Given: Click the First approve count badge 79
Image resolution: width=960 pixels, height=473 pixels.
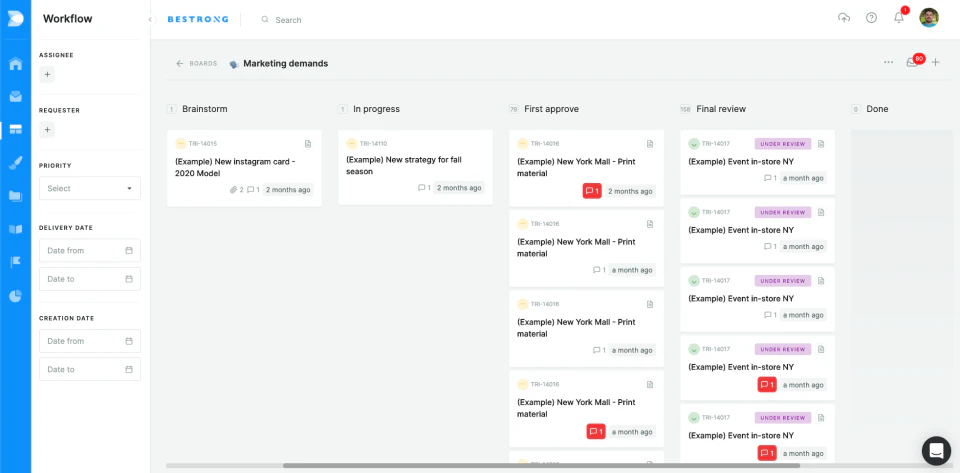Looking at the screenshot, I should 514,109.
